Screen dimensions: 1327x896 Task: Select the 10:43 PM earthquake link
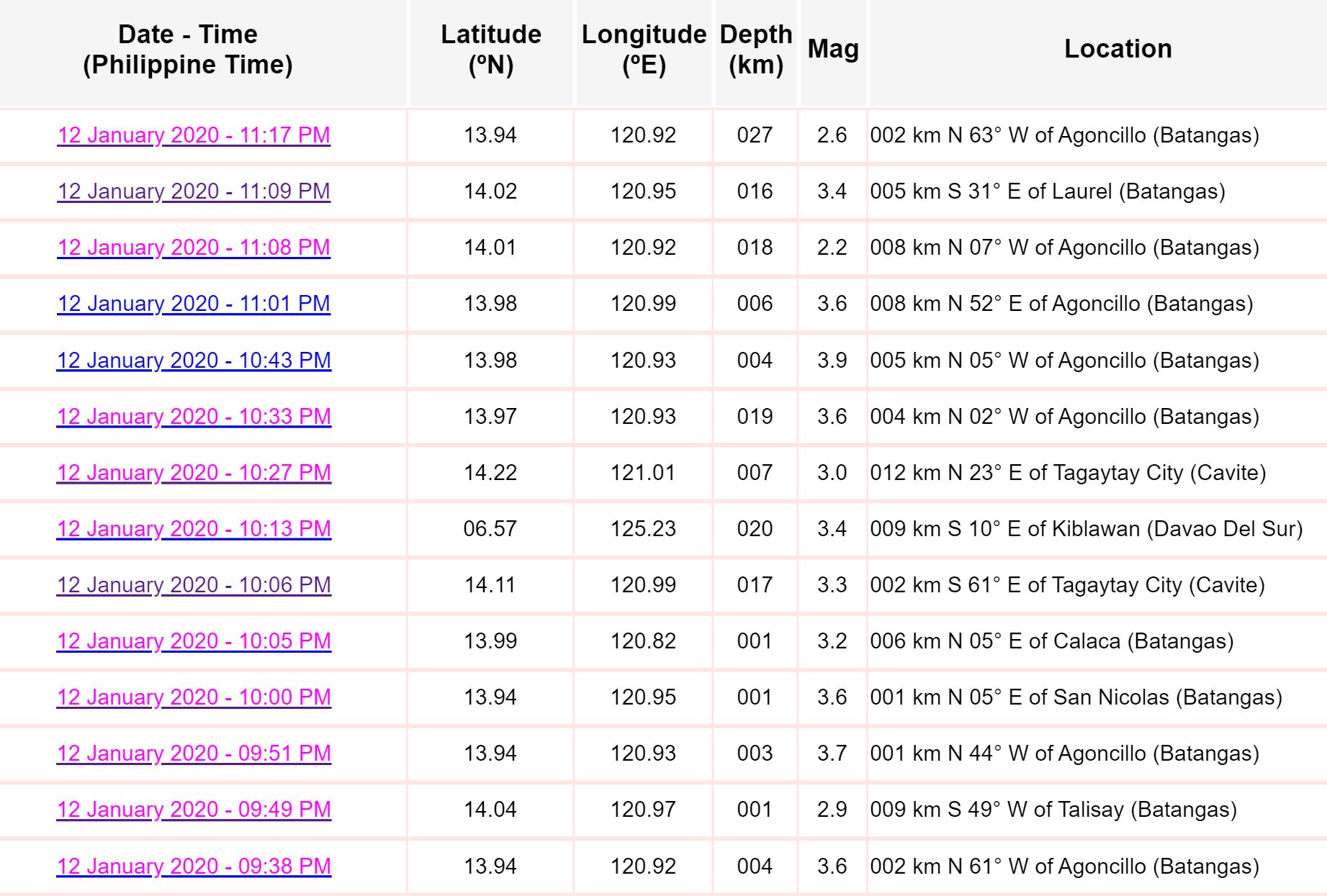tap(194, 361)
